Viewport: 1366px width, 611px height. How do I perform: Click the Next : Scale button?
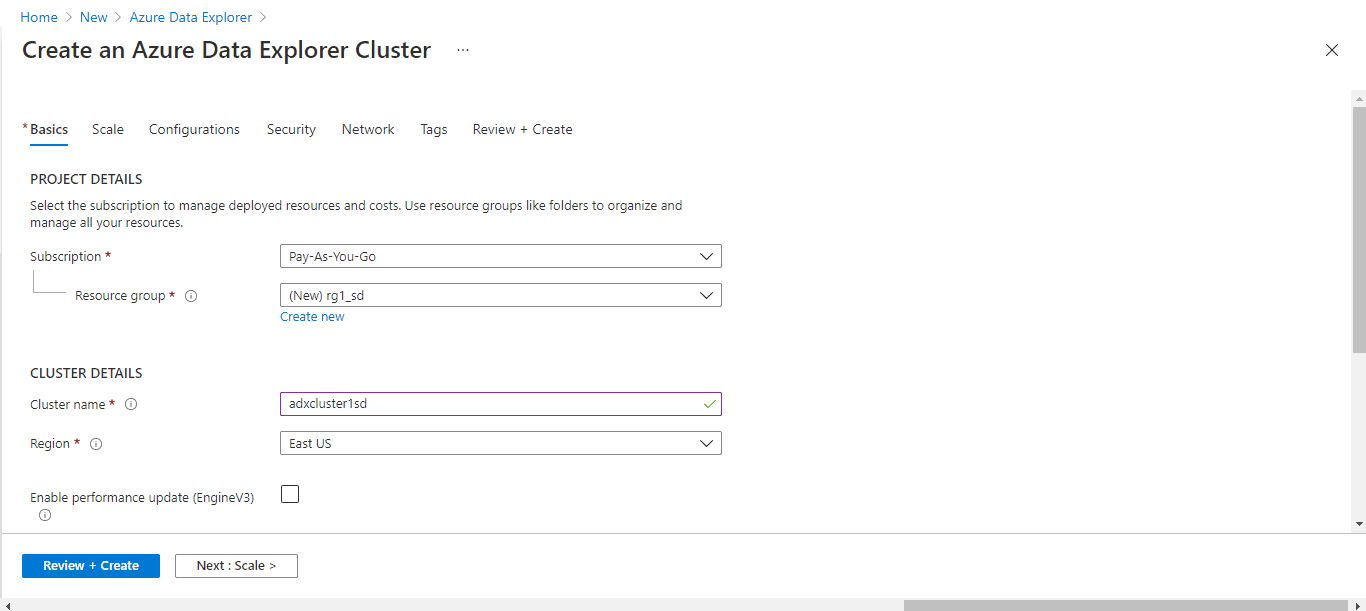(236, 566)
